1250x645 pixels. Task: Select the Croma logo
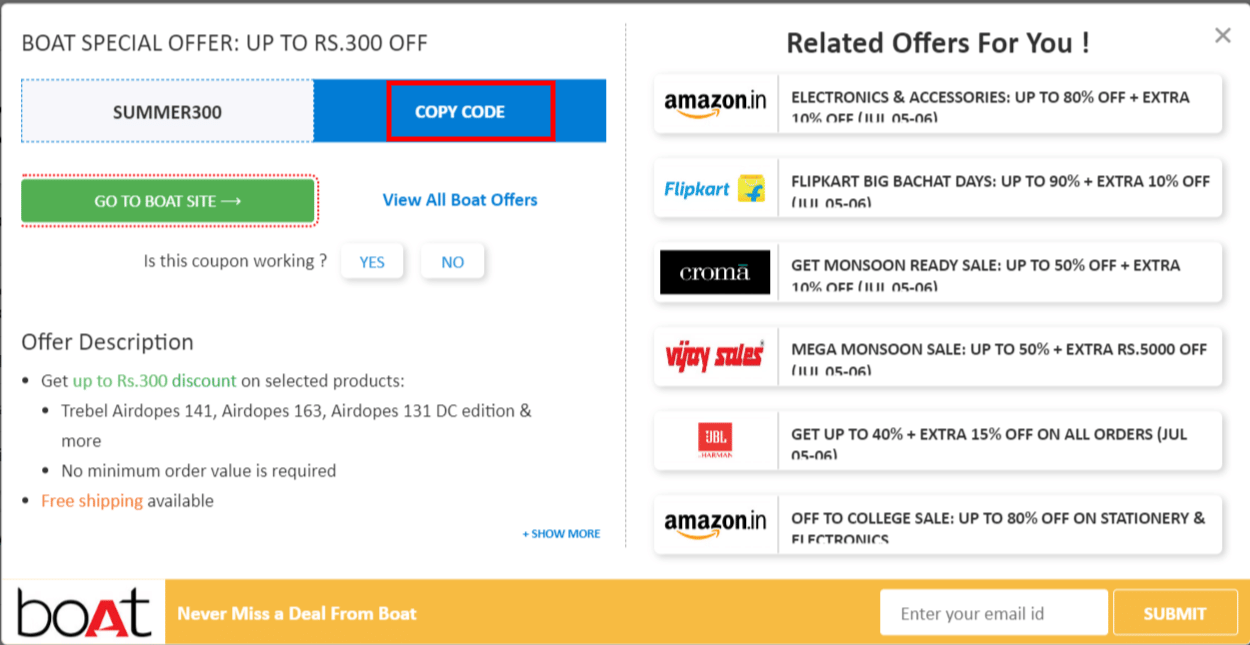[x=715, y=271]
